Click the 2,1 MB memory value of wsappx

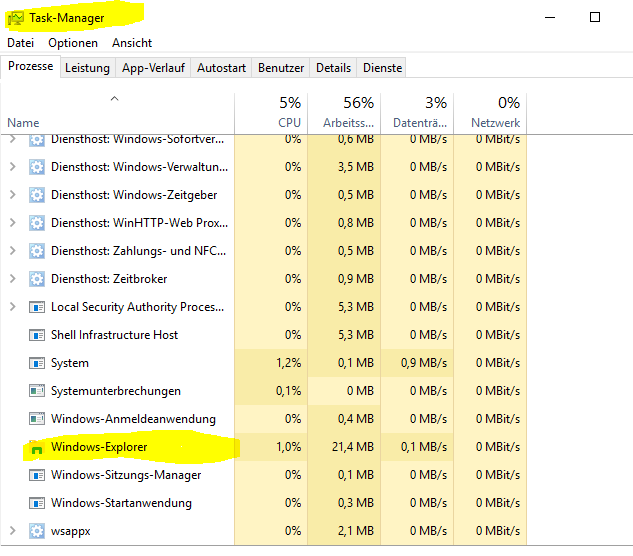356,531
